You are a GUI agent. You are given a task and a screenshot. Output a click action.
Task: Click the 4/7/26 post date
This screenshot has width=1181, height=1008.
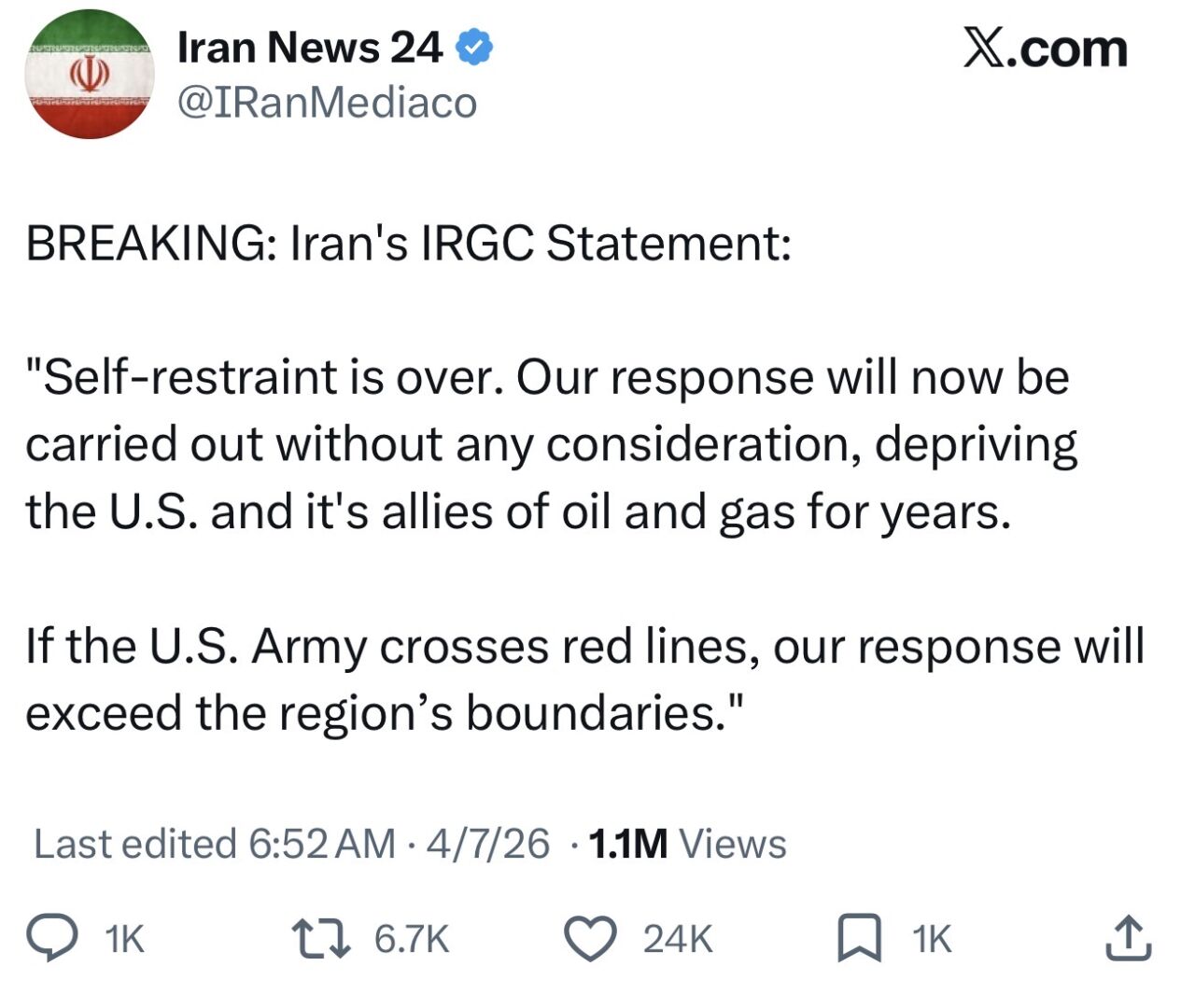[x=487, y=844]
